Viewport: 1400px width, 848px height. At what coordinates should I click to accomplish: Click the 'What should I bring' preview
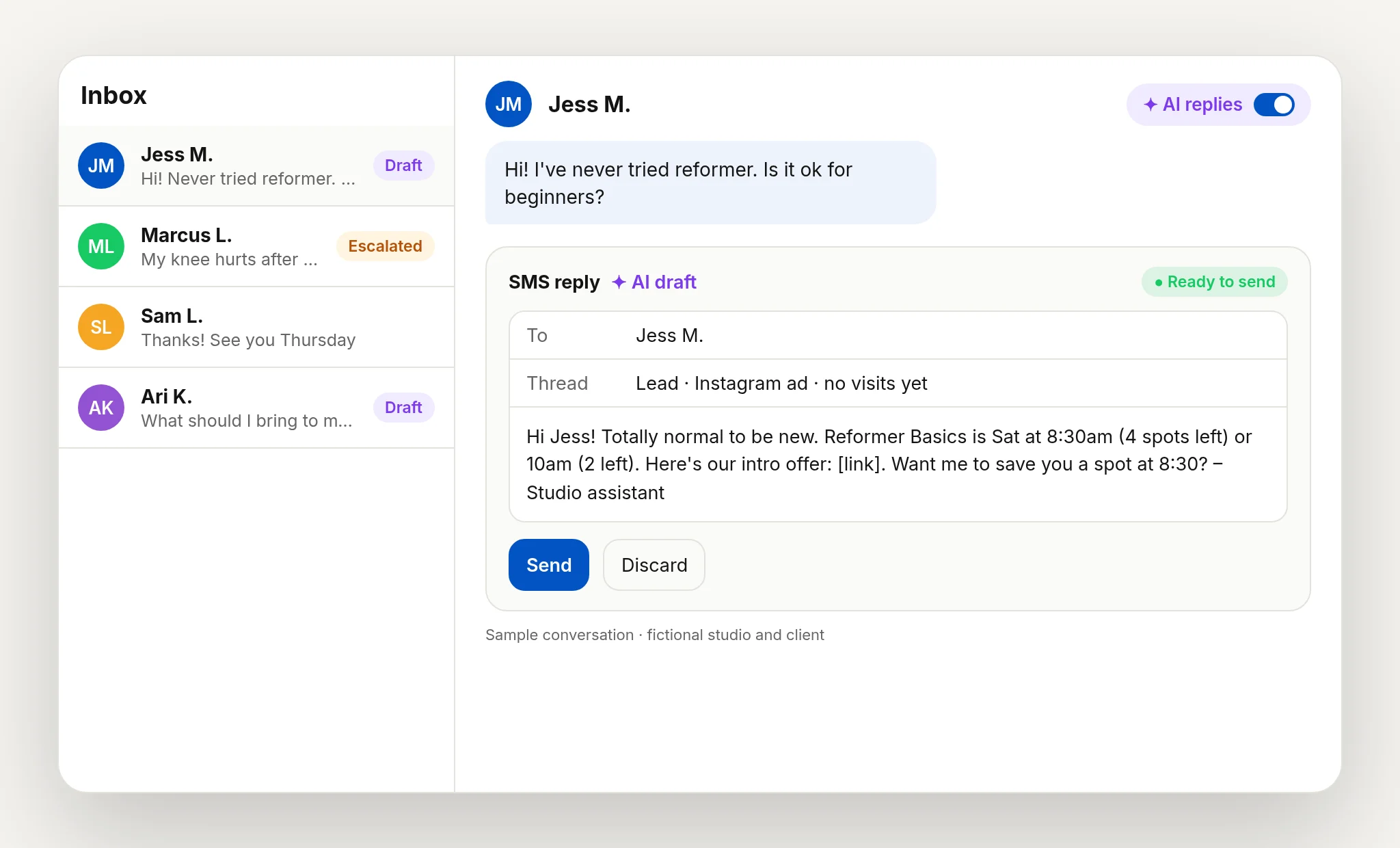247,421
